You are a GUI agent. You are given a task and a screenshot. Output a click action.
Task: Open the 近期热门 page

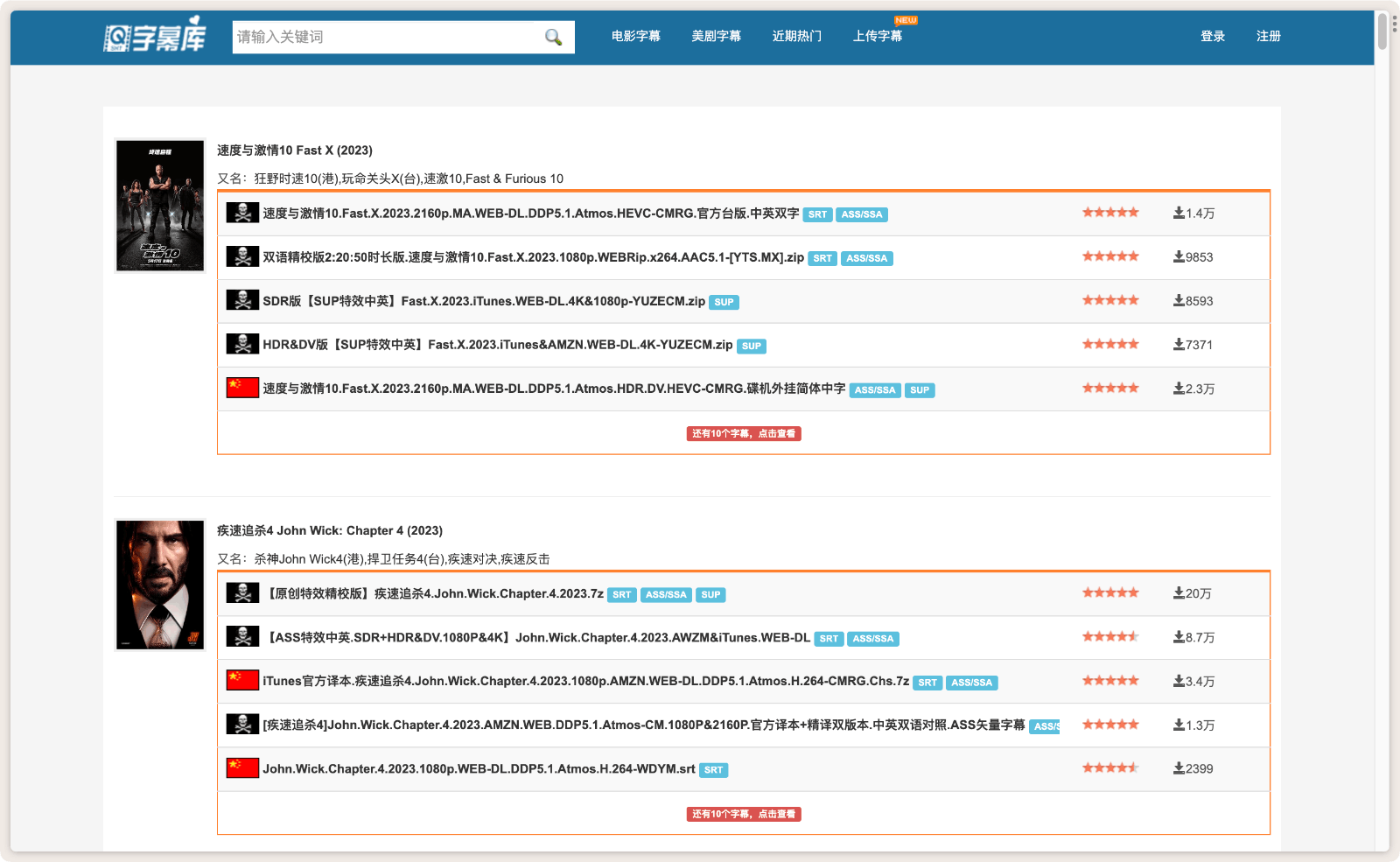point(796,36)
